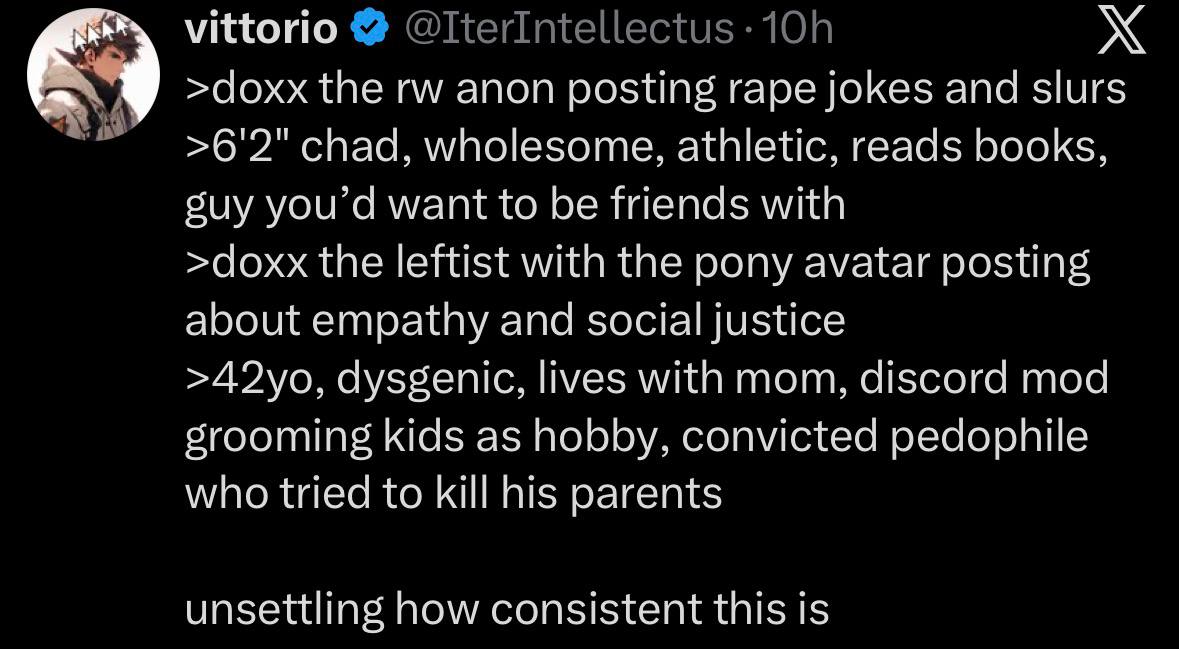The height and width of the screenshot is (649, 1179).
Task: Click the display name "vittorio"
Action: (262, 30)
